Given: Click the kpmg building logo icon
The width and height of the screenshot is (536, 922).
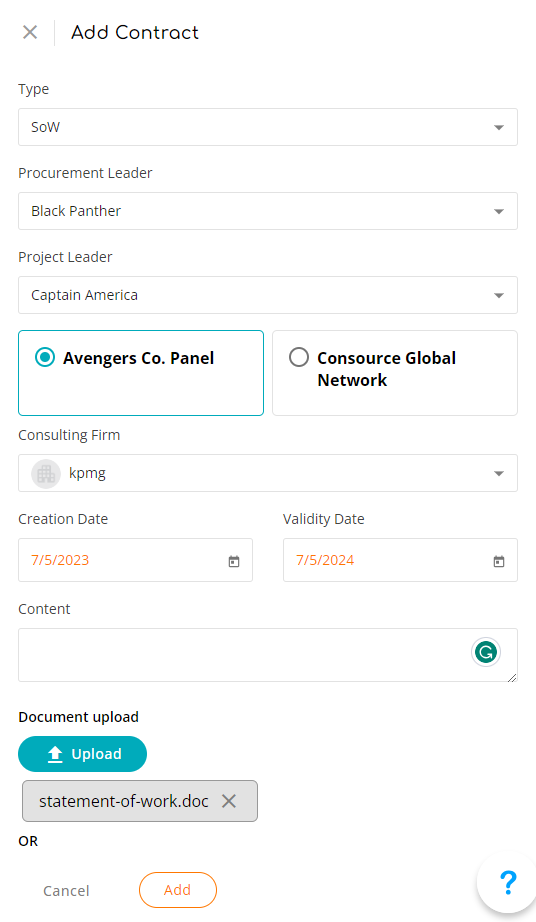Looking at the screenshot, I should pyautogui.click(x=46, y=473).
